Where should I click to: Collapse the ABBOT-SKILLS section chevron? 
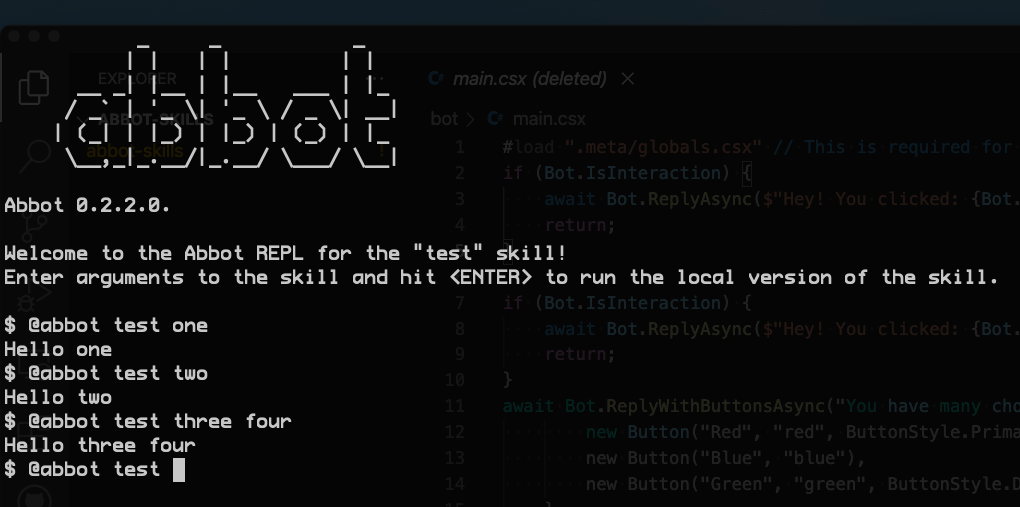(x=81, y=120)
